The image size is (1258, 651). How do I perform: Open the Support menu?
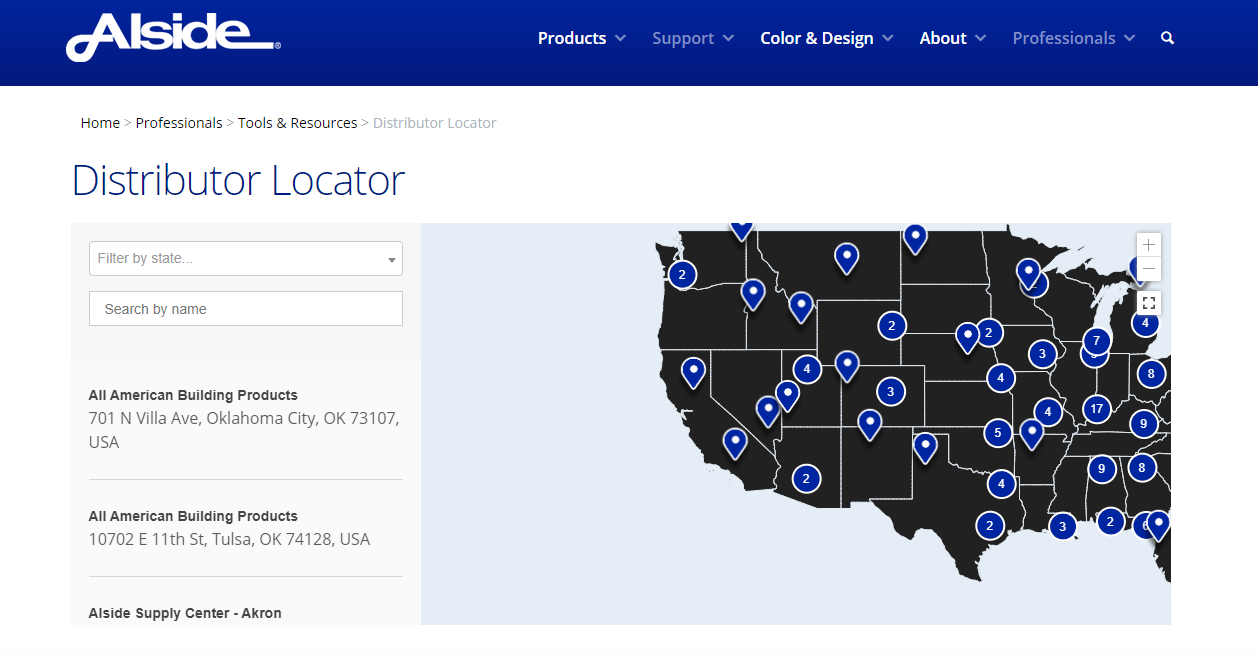pyautogui.click(x=692, y=37)
